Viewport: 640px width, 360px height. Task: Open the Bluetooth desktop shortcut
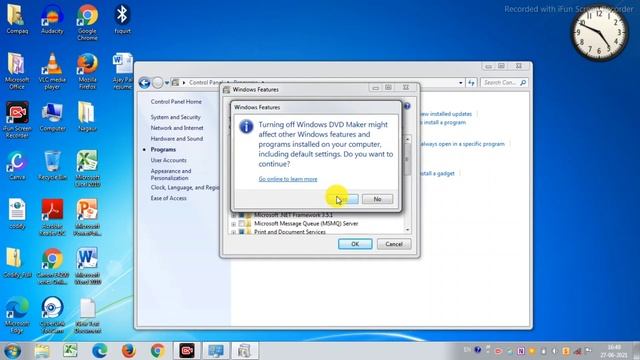[122, 19]
